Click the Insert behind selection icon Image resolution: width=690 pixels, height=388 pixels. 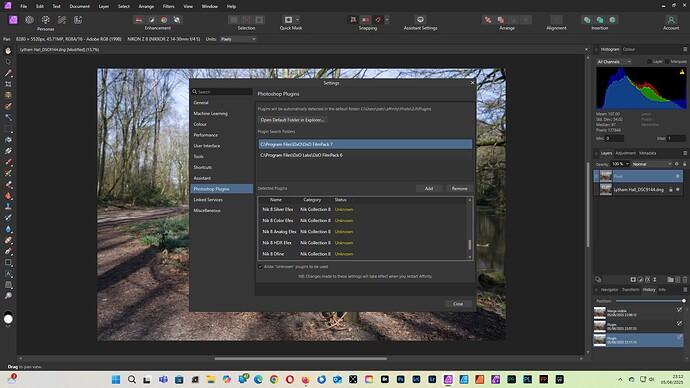(587, 20)
